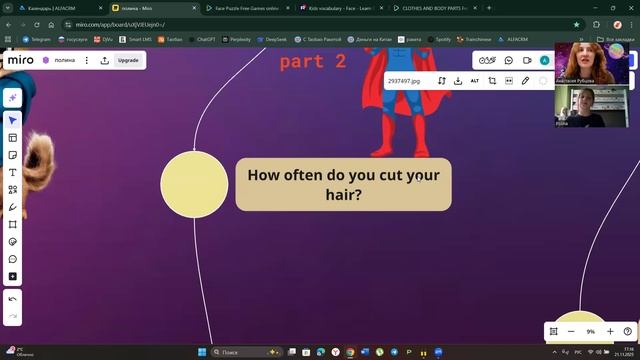
Task: Open the all bookmarks folder
Action: tap(616, 40)
